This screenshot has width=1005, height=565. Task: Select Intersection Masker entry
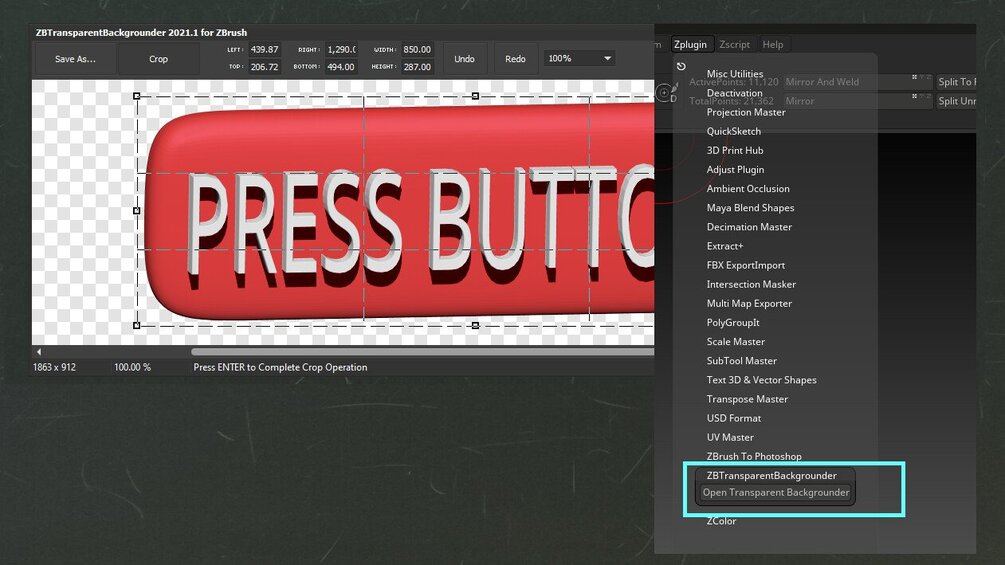point(751,284)
